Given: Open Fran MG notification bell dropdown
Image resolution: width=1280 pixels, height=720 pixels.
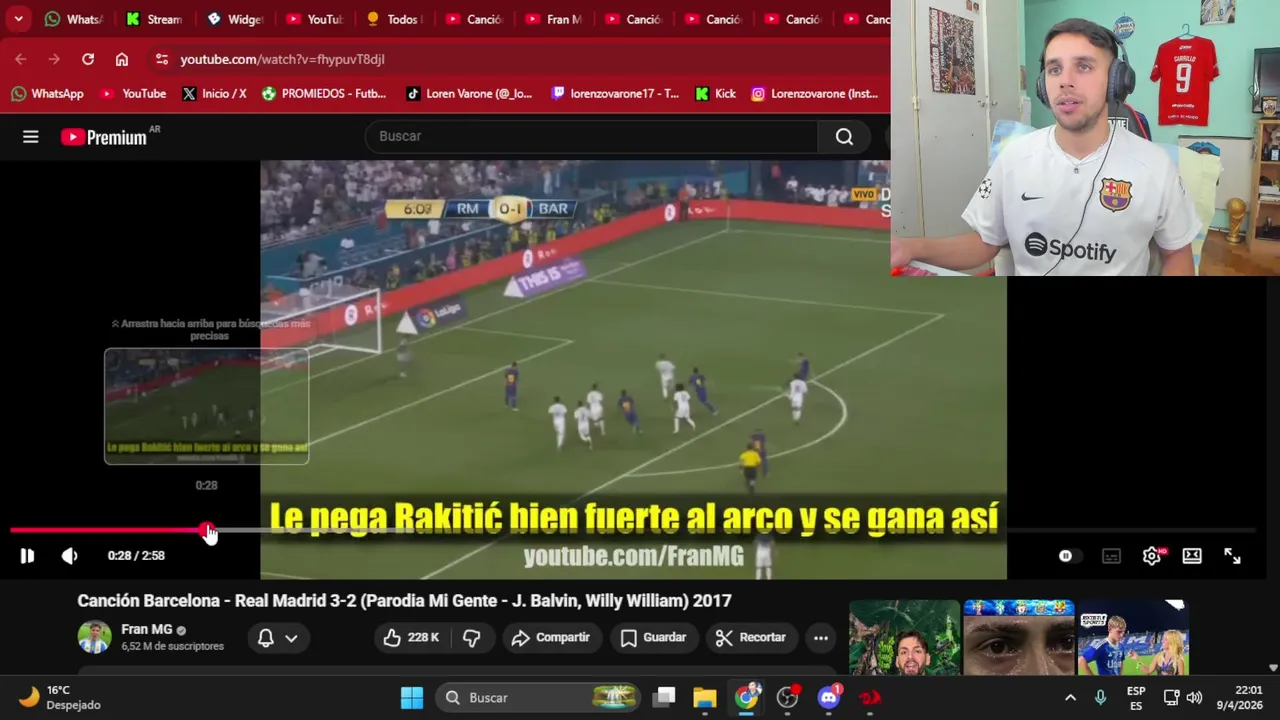Looking at the screenshot, I should (278, 637).
